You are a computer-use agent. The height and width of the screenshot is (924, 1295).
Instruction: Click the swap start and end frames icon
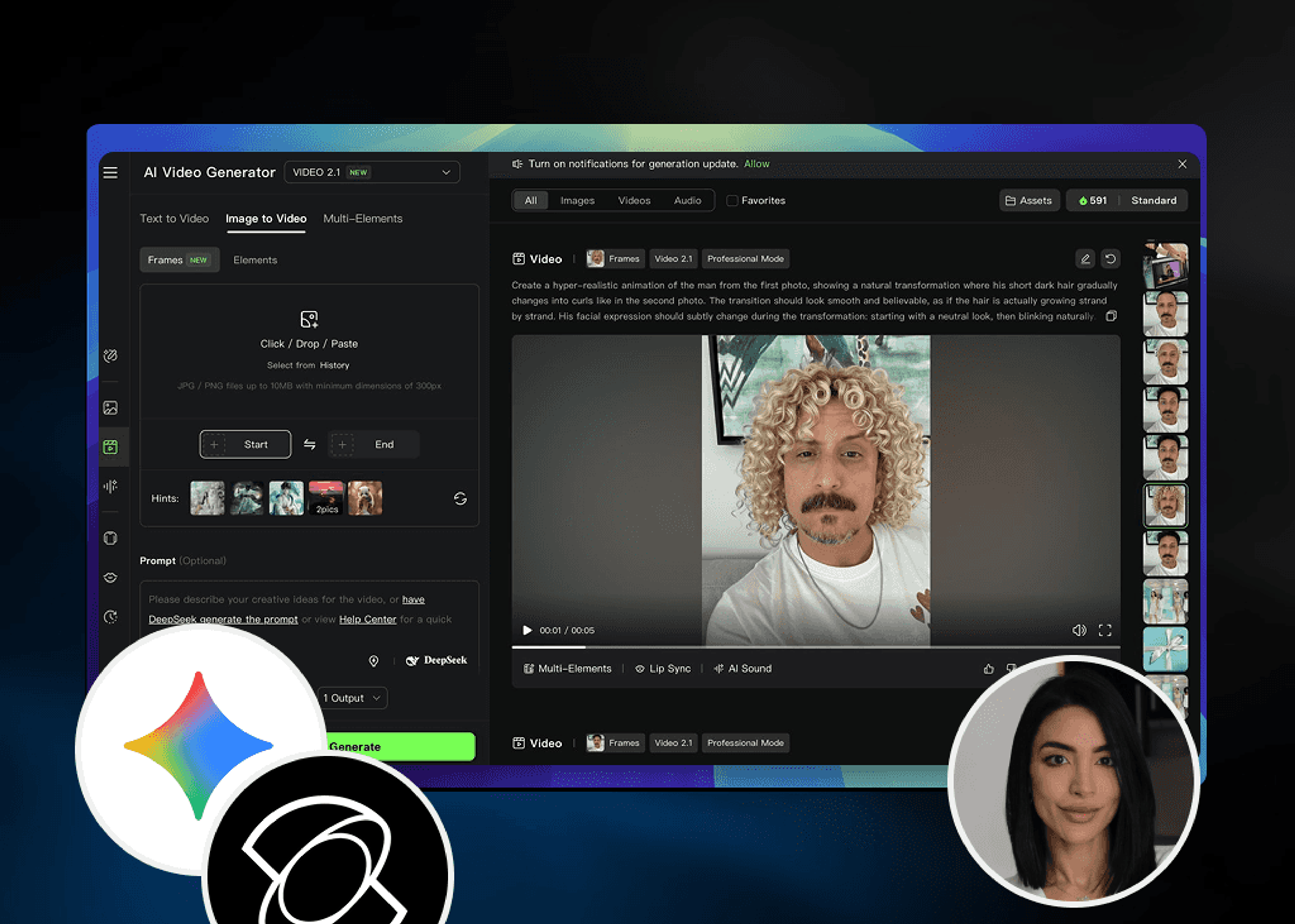pos(309,444)
